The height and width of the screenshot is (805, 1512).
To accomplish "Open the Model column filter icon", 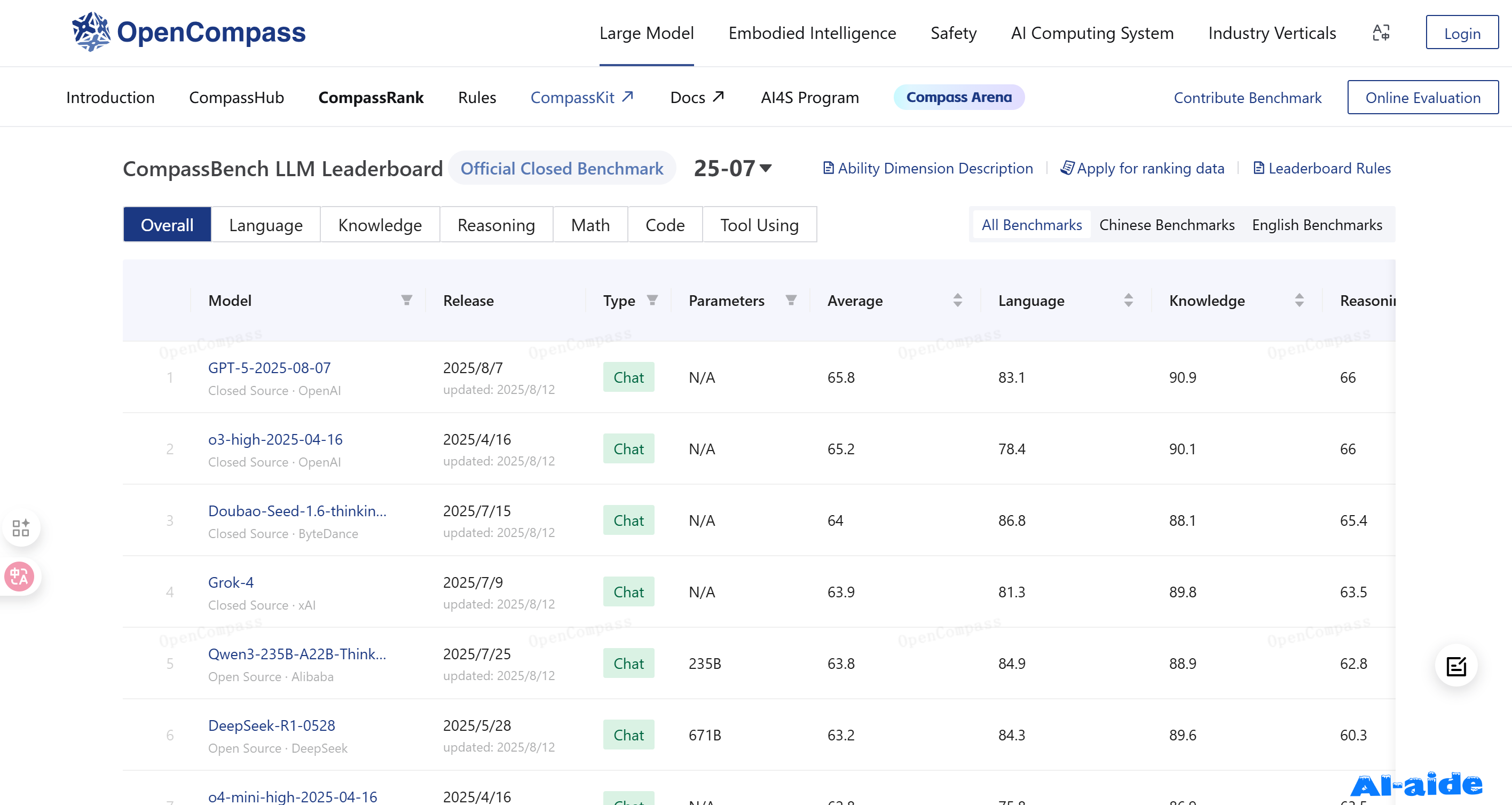I will [x=406, y=301].
